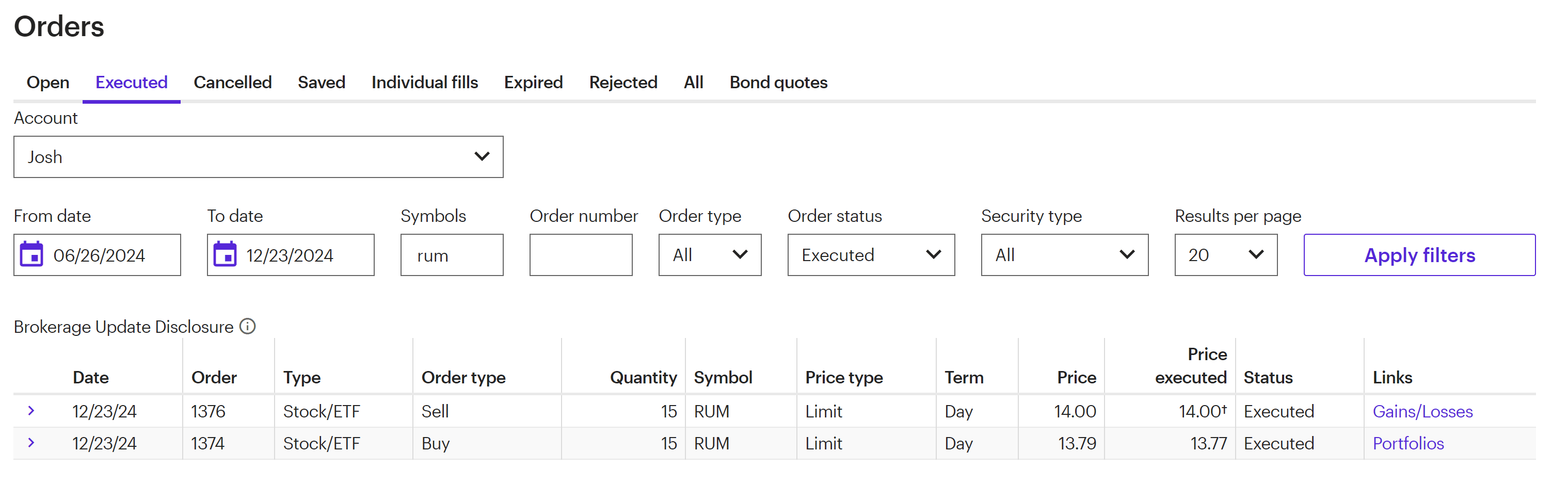Open the Order status dropdown
1568x484 pixels.
[x=870, y=254]
